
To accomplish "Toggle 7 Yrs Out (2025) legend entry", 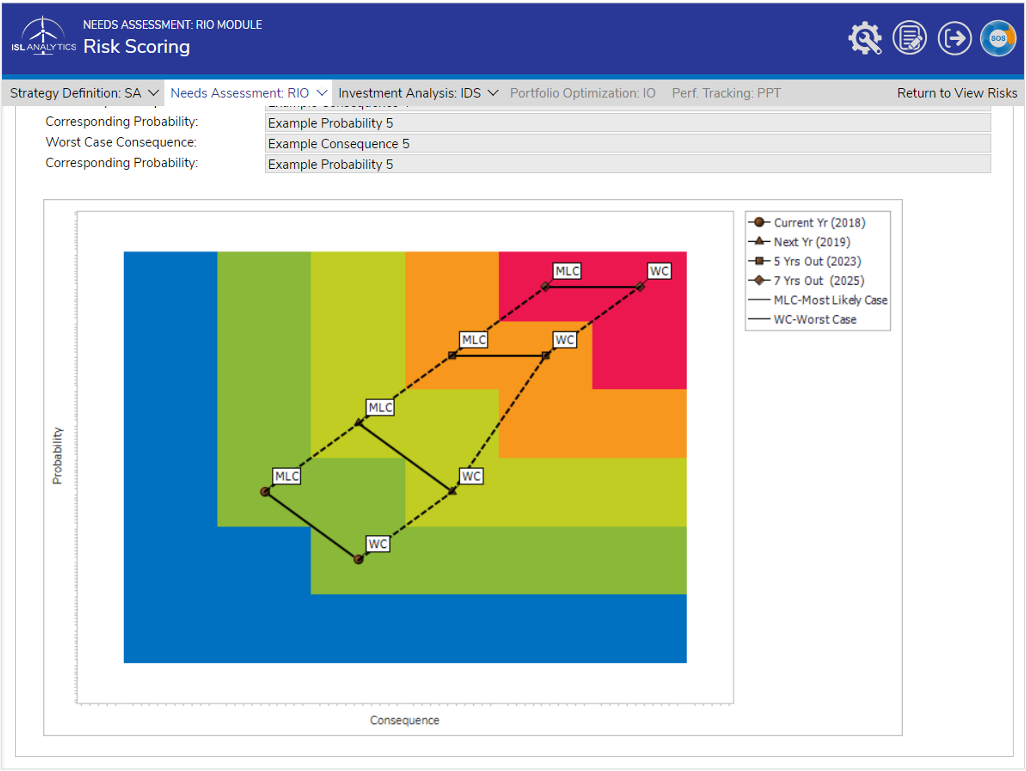I will tap(807, 281).
